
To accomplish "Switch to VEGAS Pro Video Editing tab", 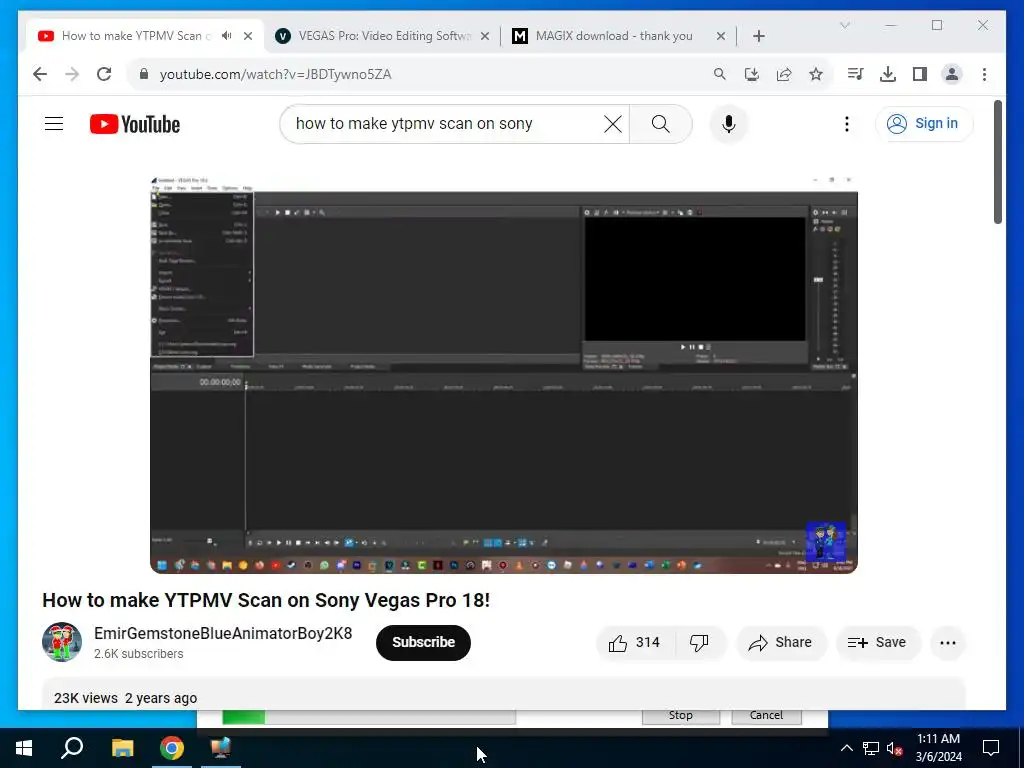I will coord(384,36).
